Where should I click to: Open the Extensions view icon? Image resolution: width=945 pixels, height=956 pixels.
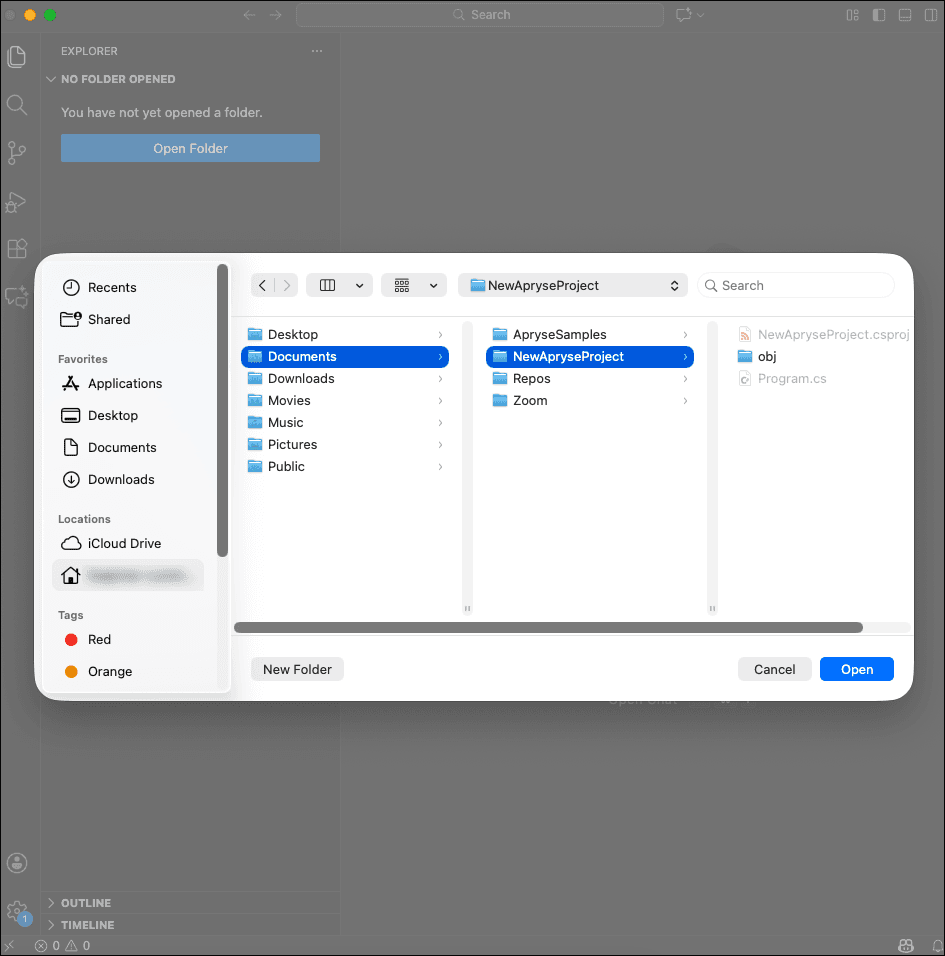coord(17,249)
